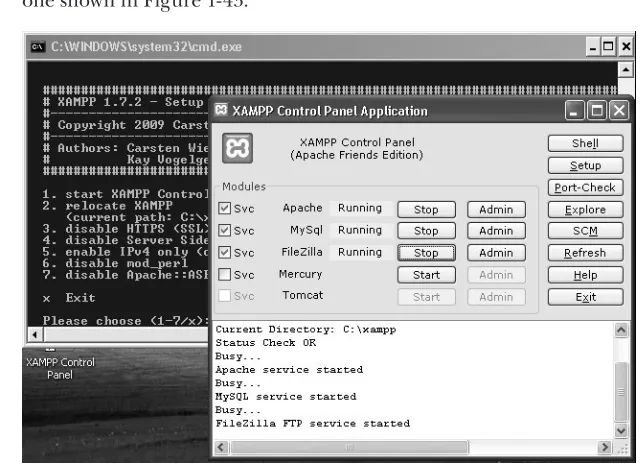The image size is (644, 474).
Task: Run the Port-Check button
Action: (585, 188)
